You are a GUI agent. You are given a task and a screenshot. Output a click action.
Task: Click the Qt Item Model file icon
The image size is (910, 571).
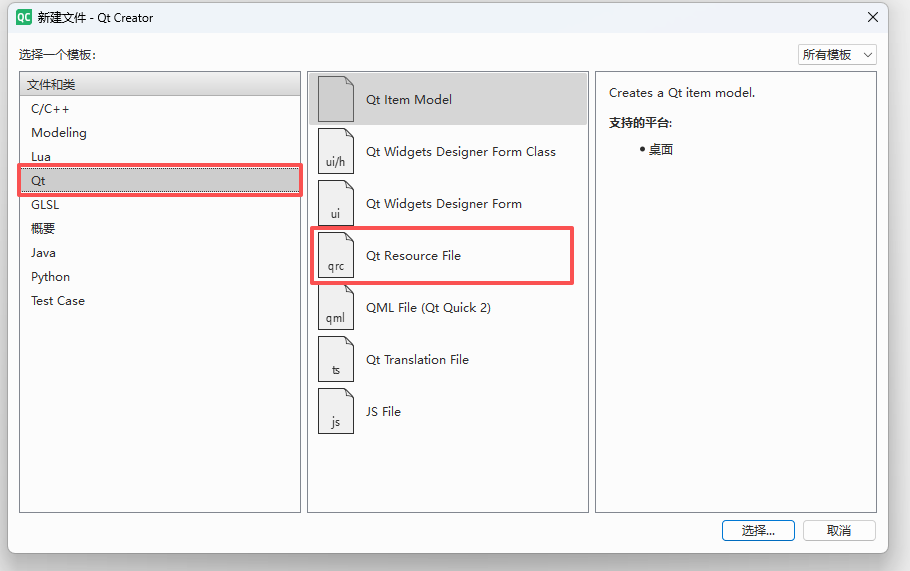coord(336,99)
